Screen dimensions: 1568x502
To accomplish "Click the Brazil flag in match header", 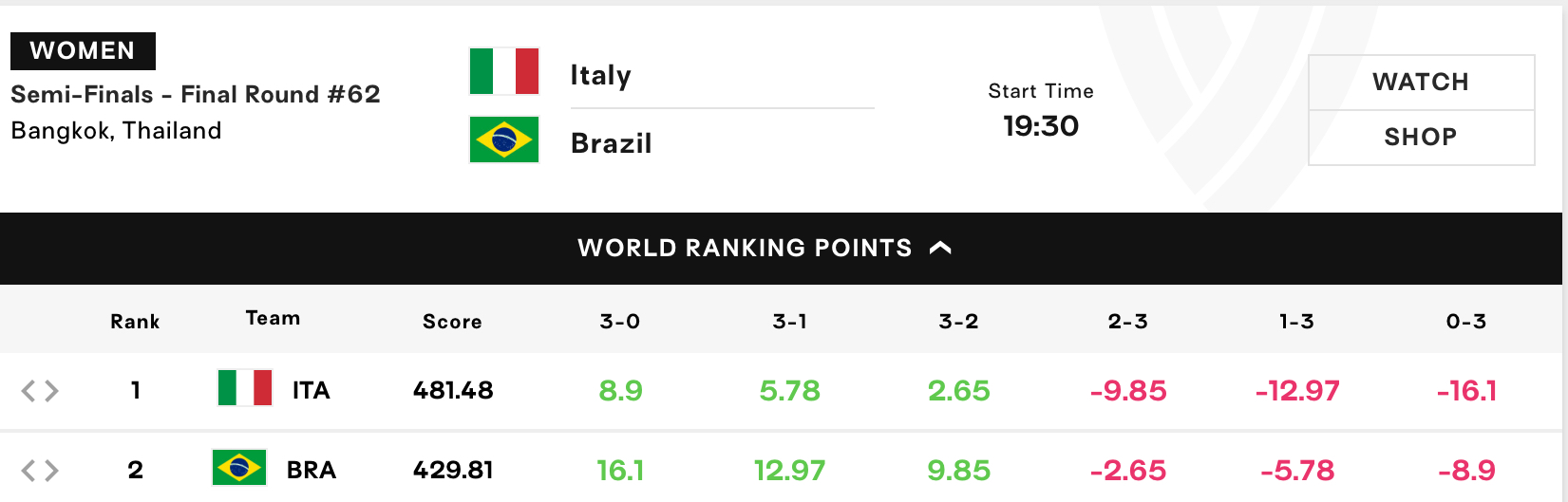I will (504, 140).
